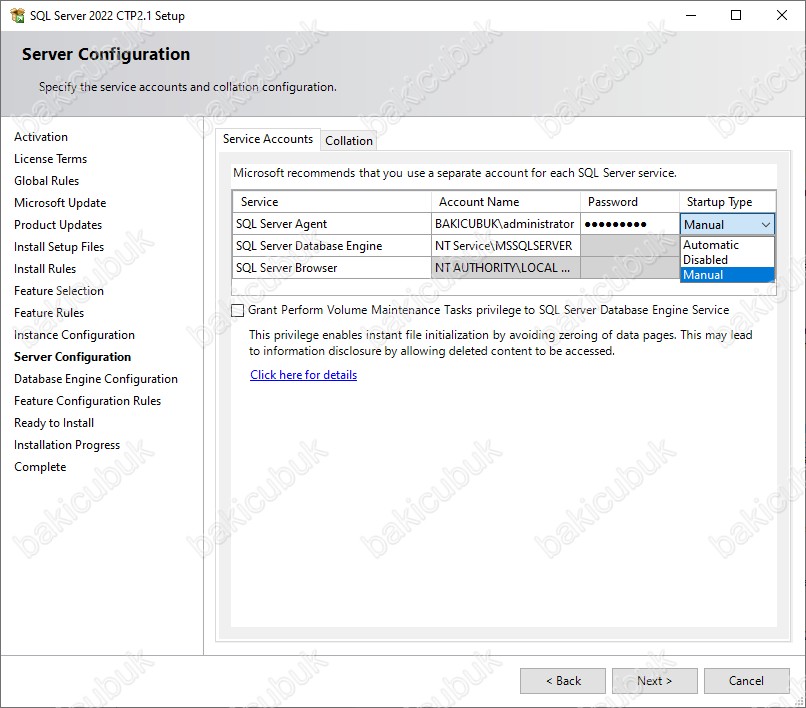Click the Activation step in the sidebar
This screenshot has width=806, height=708.
click(x=41, y=137)
